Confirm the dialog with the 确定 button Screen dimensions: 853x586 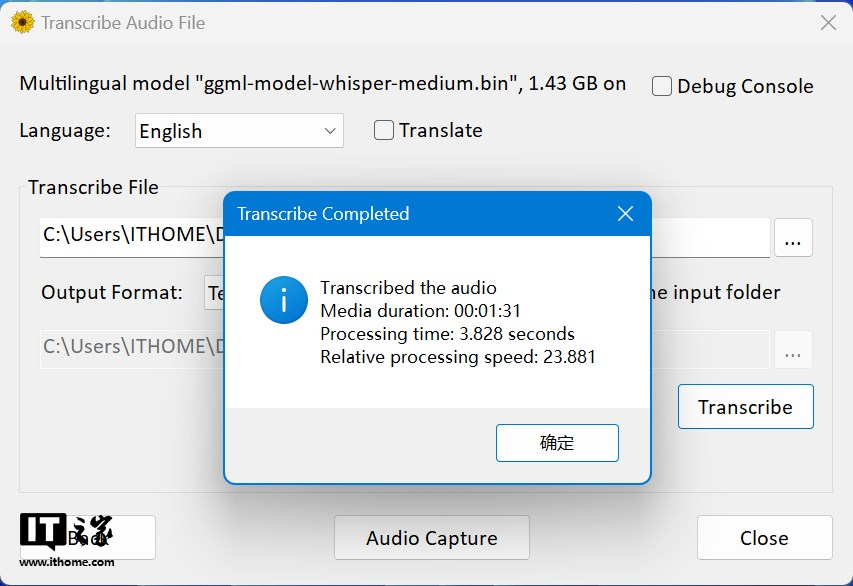pos(557,443)
